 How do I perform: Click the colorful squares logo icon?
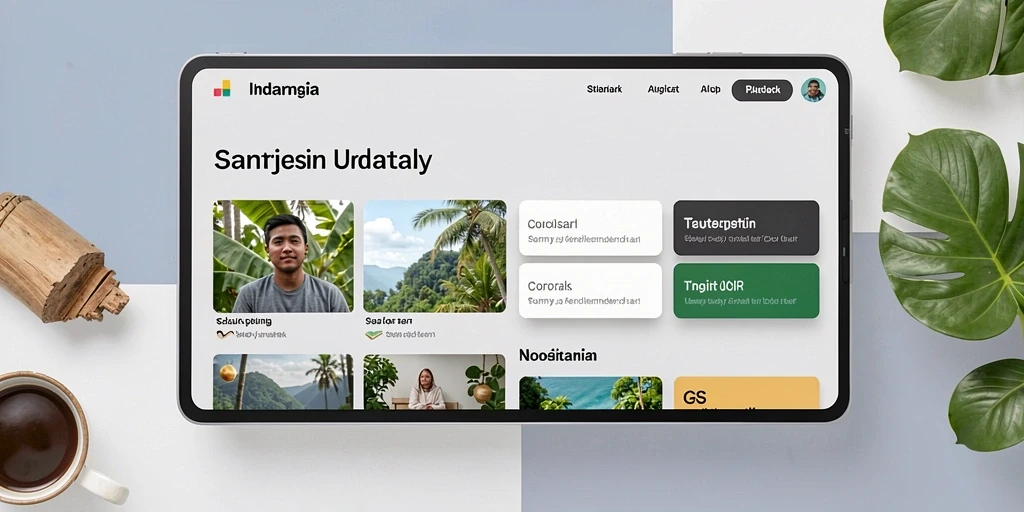pos(222,89)
